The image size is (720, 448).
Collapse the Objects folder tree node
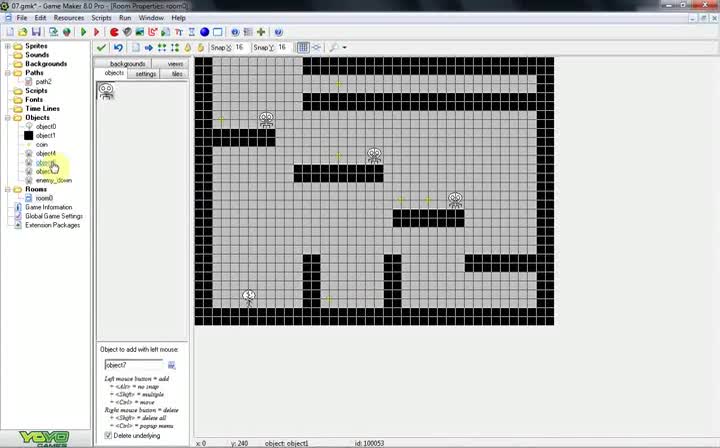click(7, 118)
